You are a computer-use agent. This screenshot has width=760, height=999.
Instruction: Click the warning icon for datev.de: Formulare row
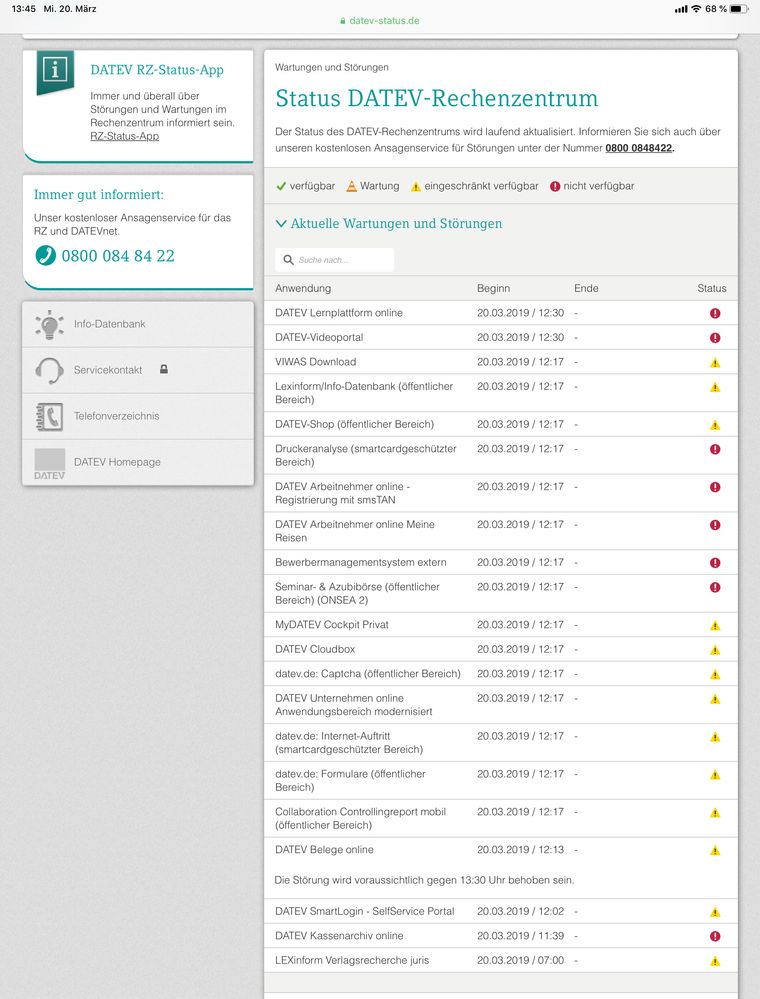tap(715, 775)
